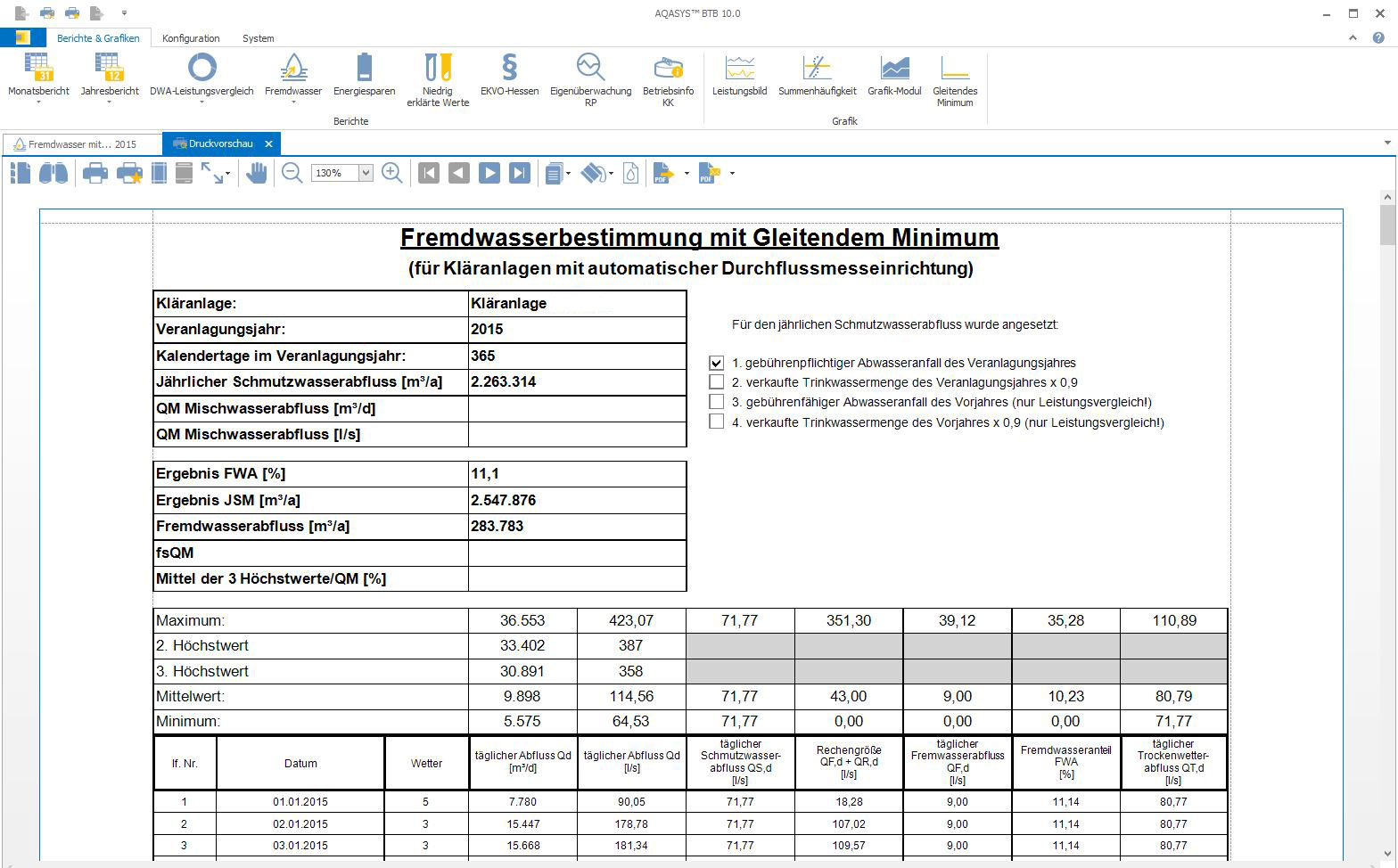The image size is (1398, 868).
Task: Toggle option 2 verkaufte Trinkwassermenge Veranlagungsjahres checkbox
Action: [716, 381]
